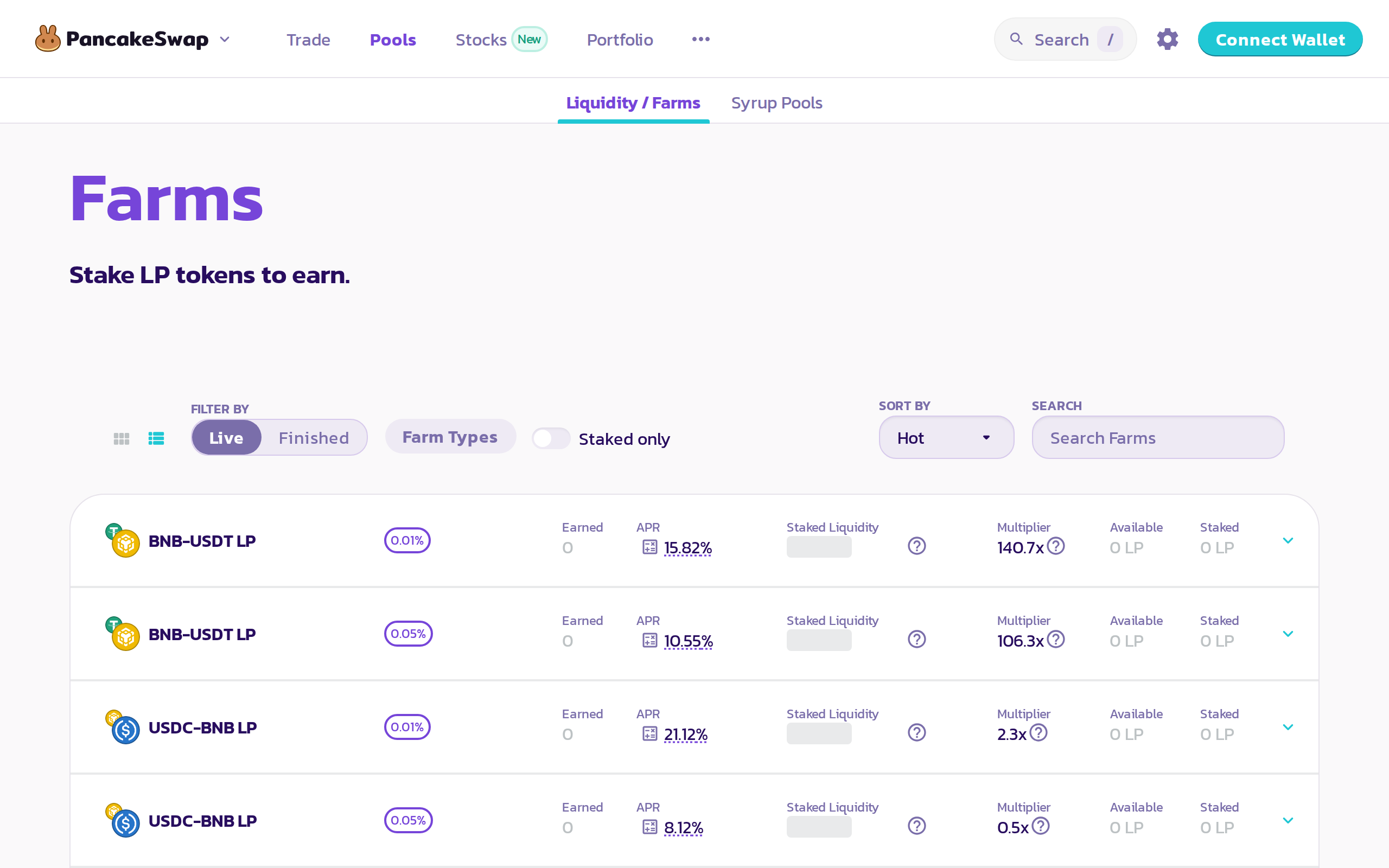Open the Farm Types filter dropdown
This screenshot has height=868, width=1389.
(x=450, y=436)
